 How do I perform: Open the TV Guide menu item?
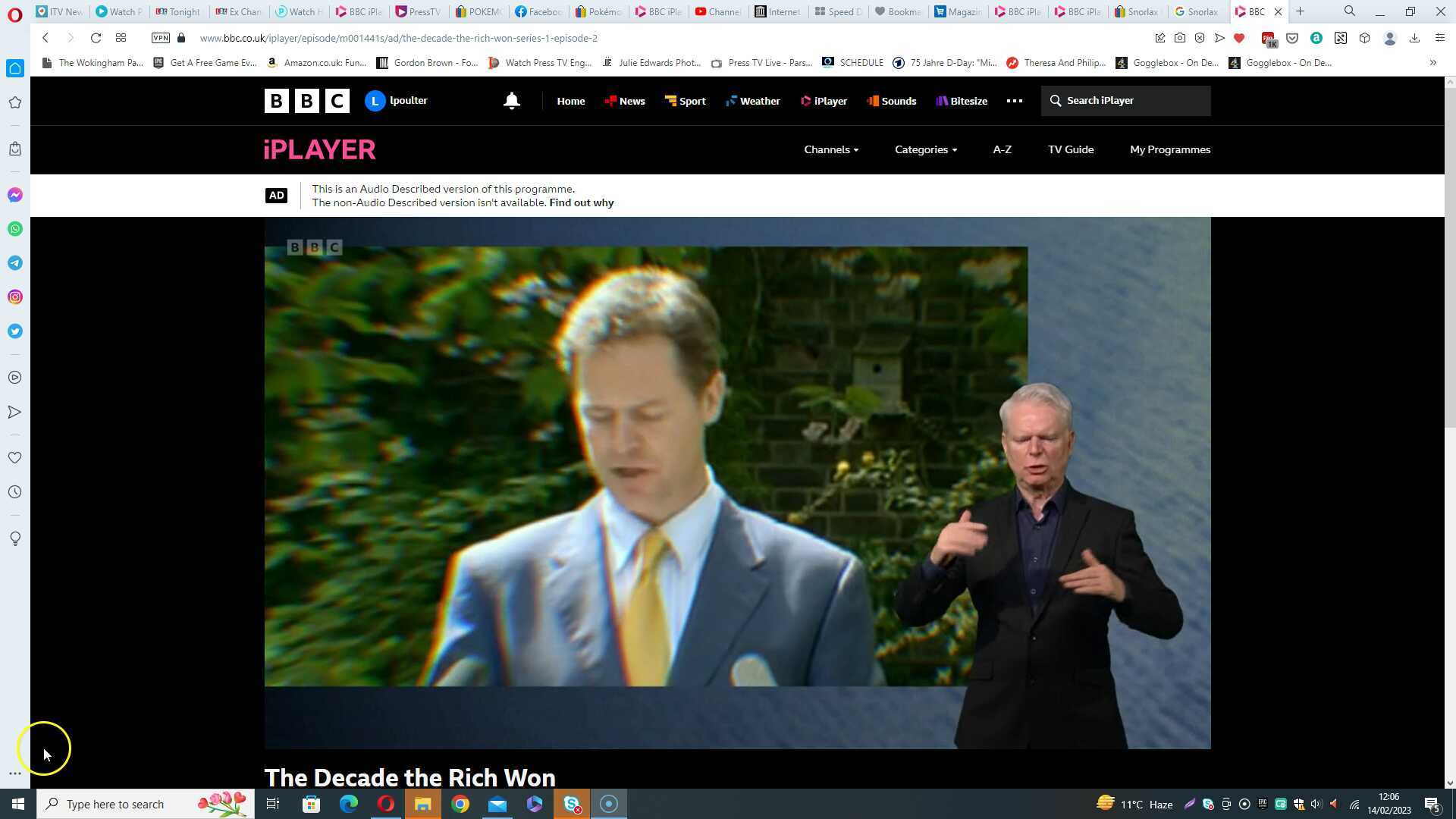click(x=1070, y=149)
